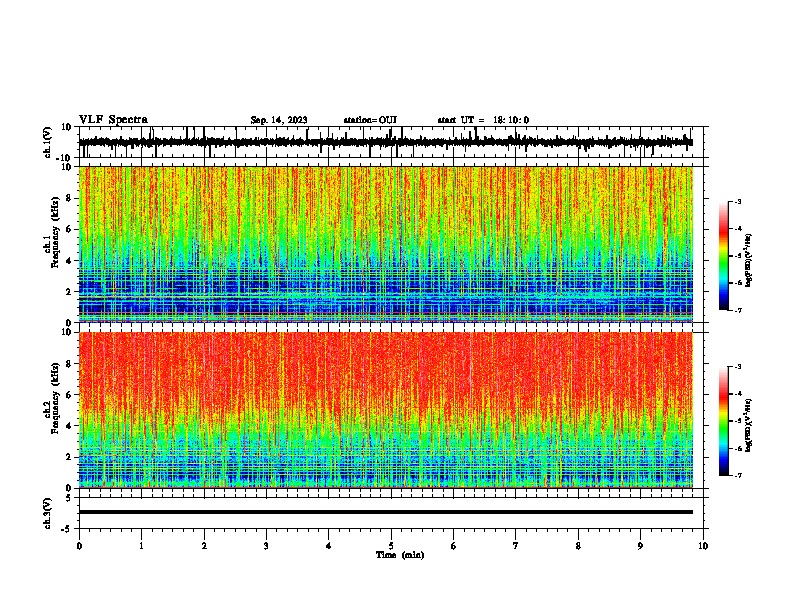Click the 'ch.1 Frequency (kHz)' axis label

[x=53, y=232]
